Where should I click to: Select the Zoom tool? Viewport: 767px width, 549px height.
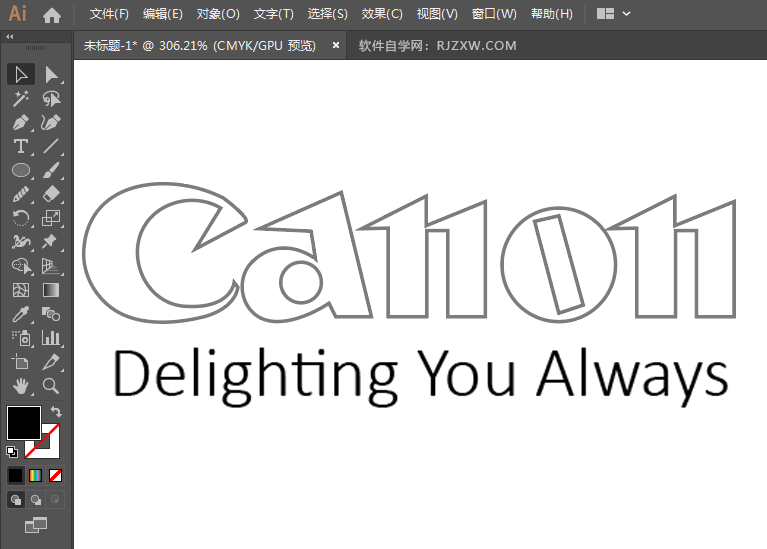[x=51, y=386]
